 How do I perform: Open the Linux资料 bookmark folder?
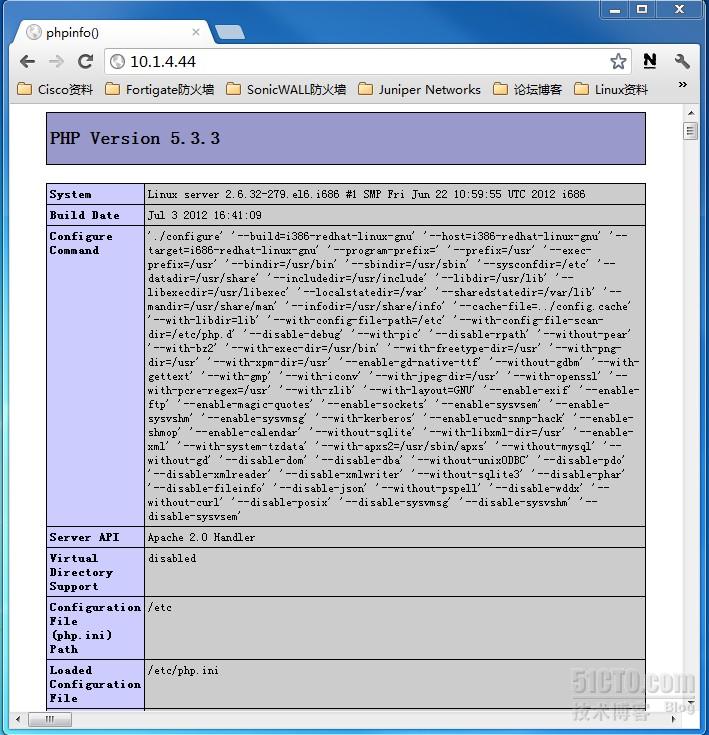(x=611, y=89)
